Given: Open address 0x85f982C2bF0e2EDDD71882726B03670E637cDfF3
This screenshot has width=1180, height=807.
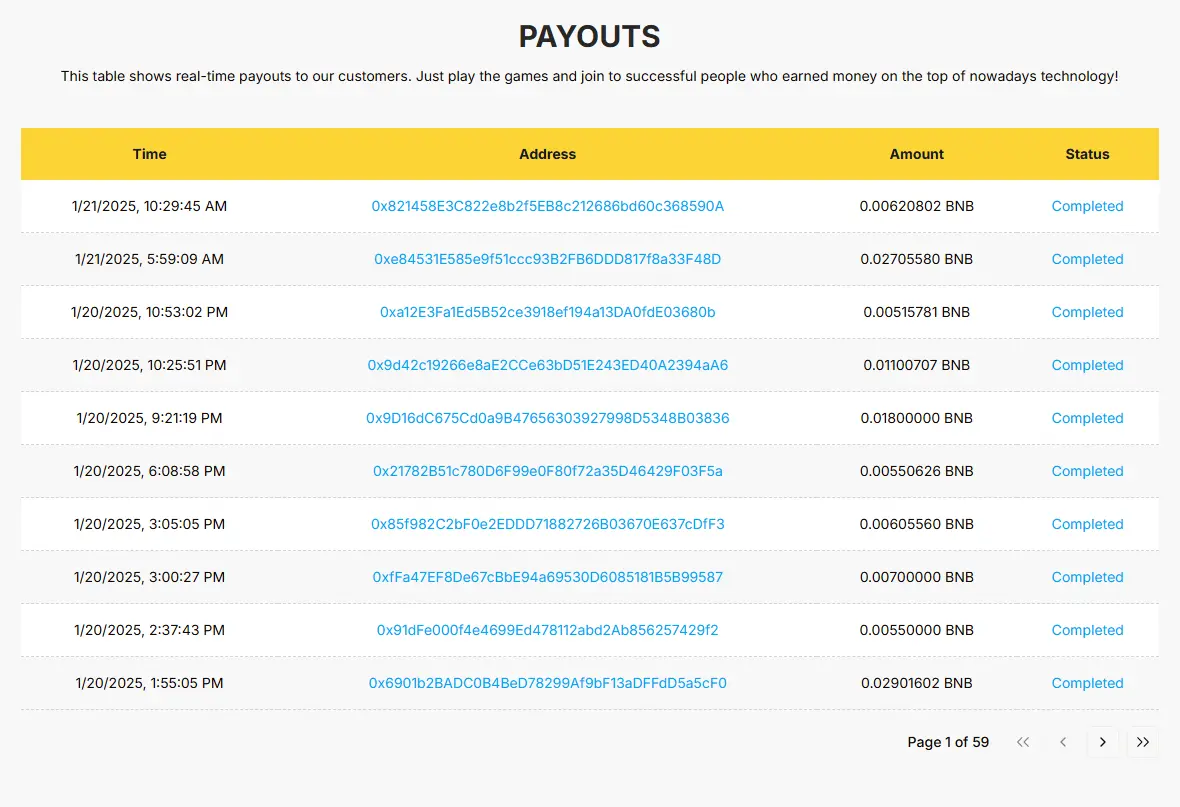Looking at the screenshot, I should click(x=547, y=524).
